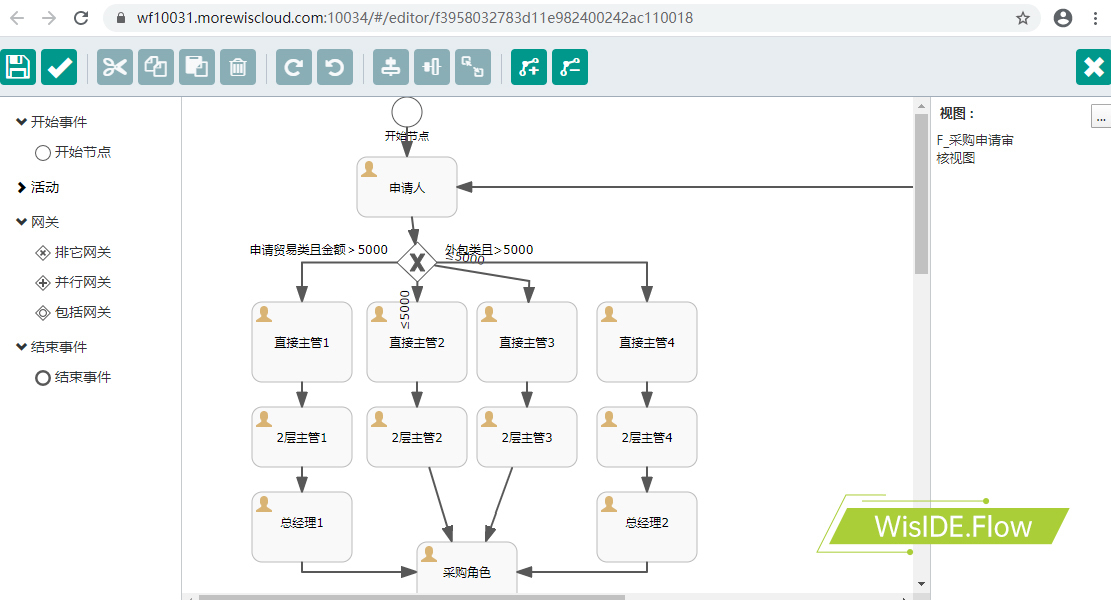The height and width of the screenshot is (600, 1111).
Task: Click the Redo arrow icon
Action: point(294,67)
